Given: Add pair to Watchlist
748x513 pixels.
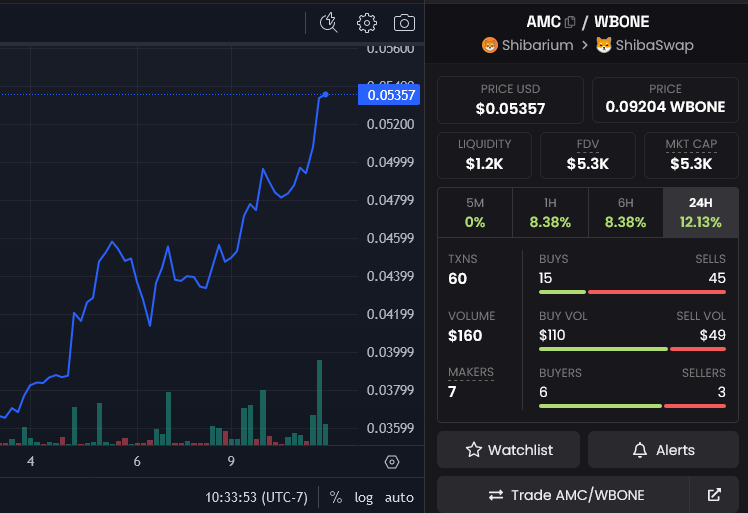Looking at the screenshot, I should [x=509, y=450].
